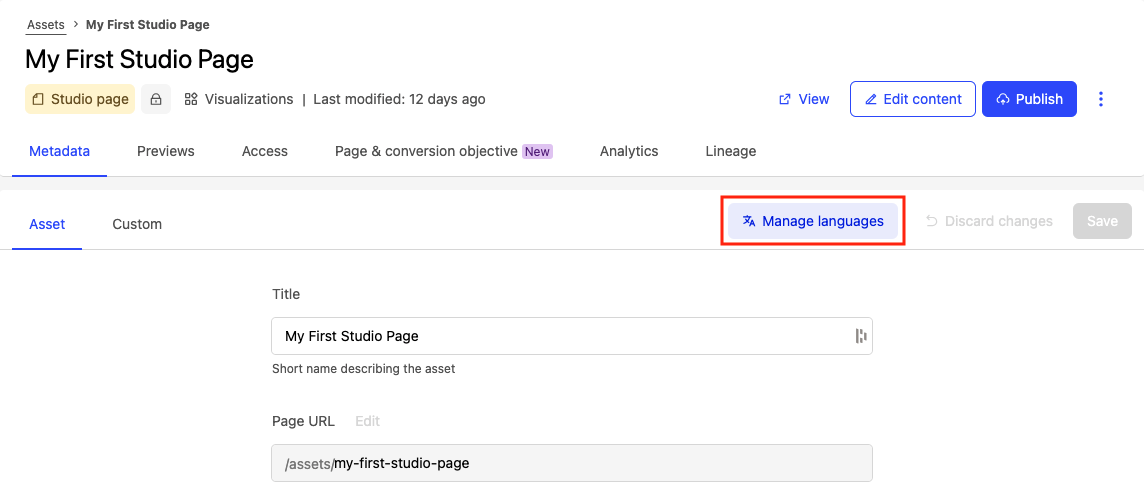This screenshot has height=500, width=1144.
Task: Select the Custom metadata sub-tab
Action: [137, 224]
